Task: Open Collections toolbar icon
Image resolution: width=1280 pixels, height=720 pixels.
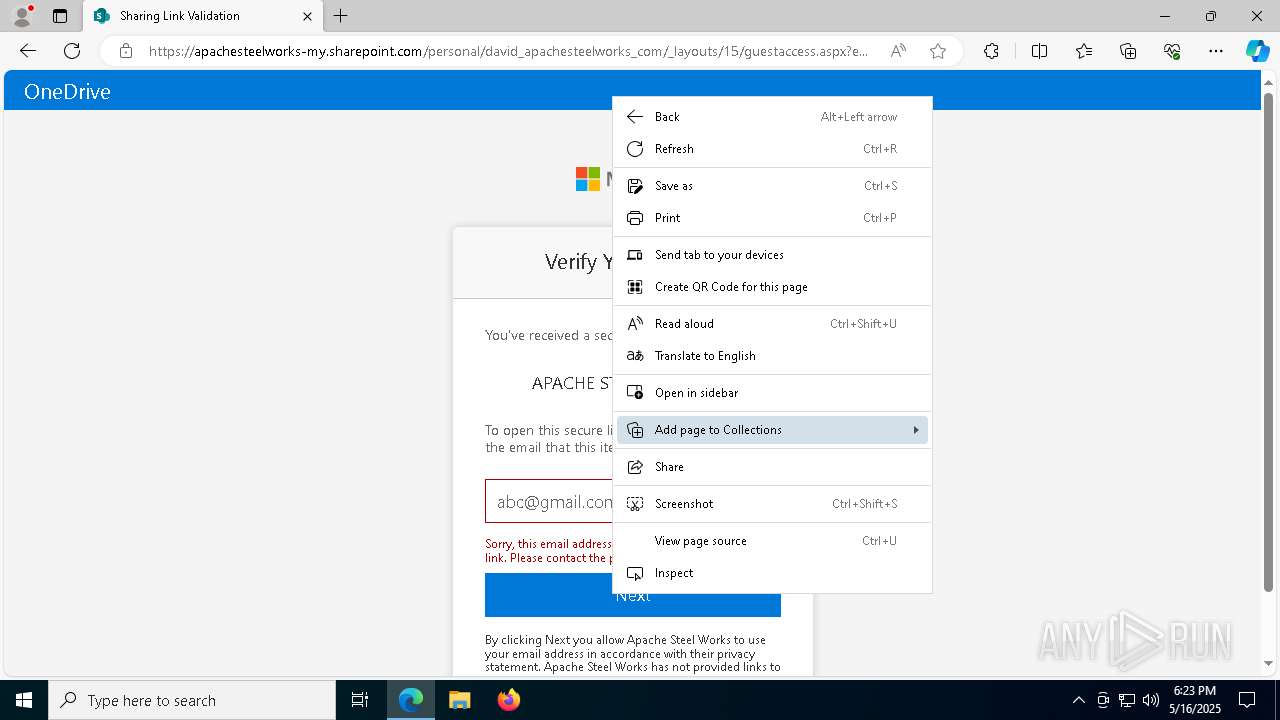Action: tap(1128, 51)
